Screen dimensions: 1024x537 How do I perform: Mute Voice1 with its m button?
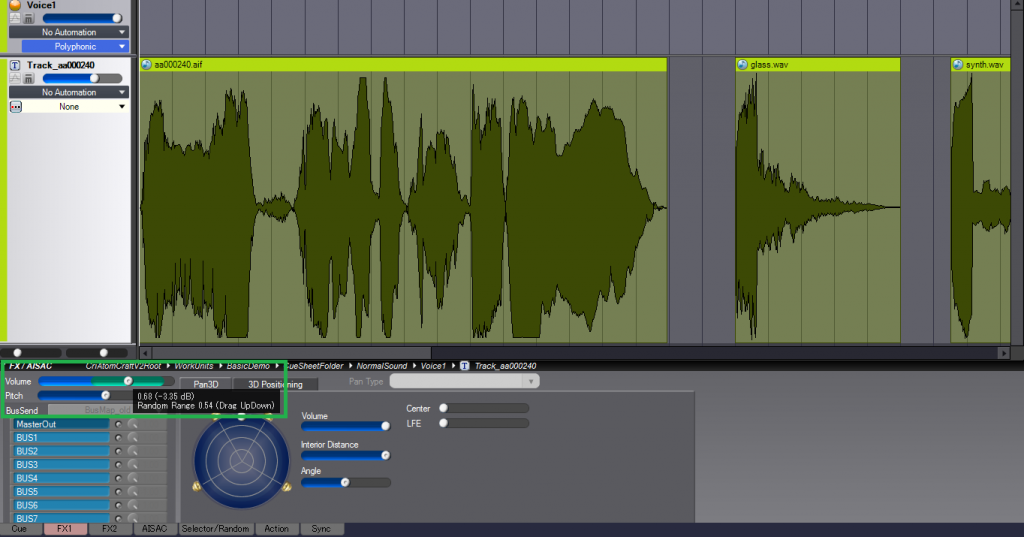(x=29, y=18)
